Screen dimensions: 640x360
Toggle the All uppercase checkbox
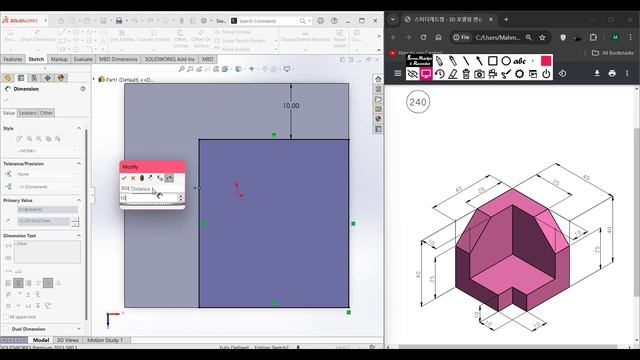point(6,317)
